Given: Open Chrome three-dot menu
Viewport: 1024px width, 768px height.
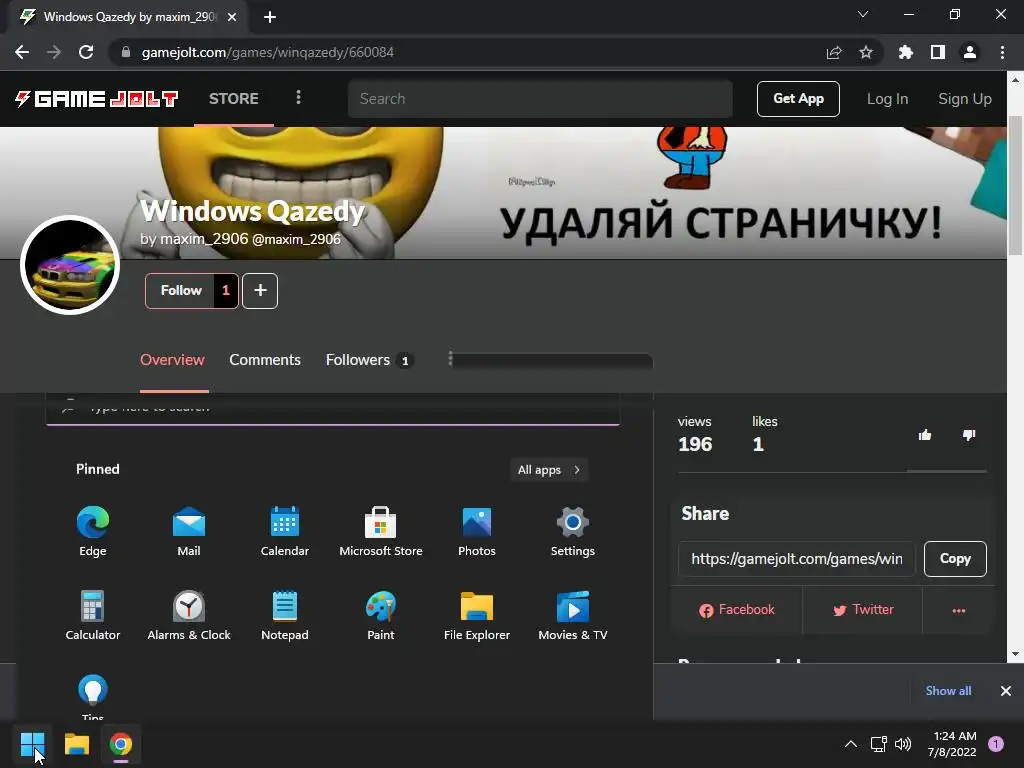Looking at the screenshot, I should tap(1002, 52).
